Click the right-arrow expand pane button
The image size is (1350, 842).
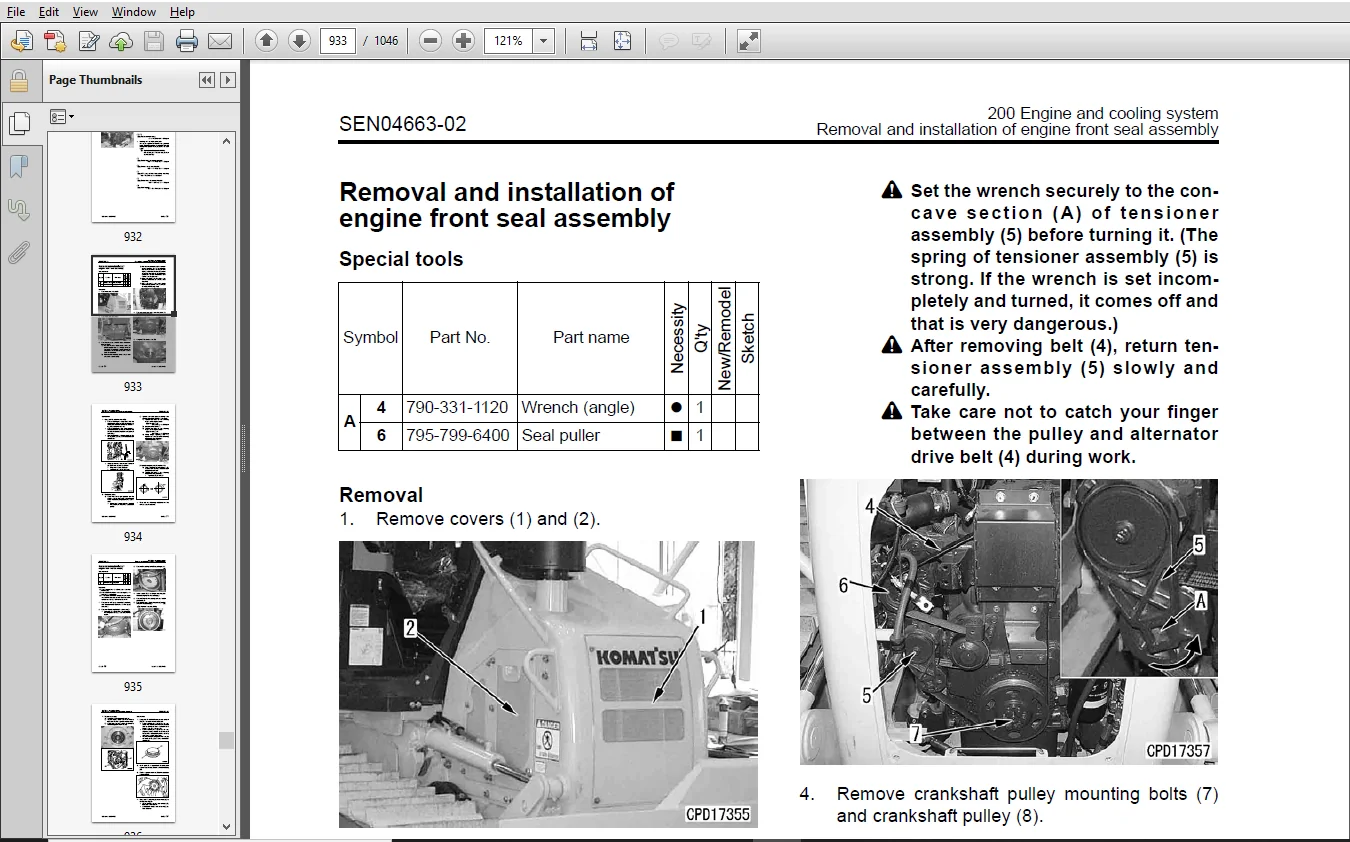[228, 80]
